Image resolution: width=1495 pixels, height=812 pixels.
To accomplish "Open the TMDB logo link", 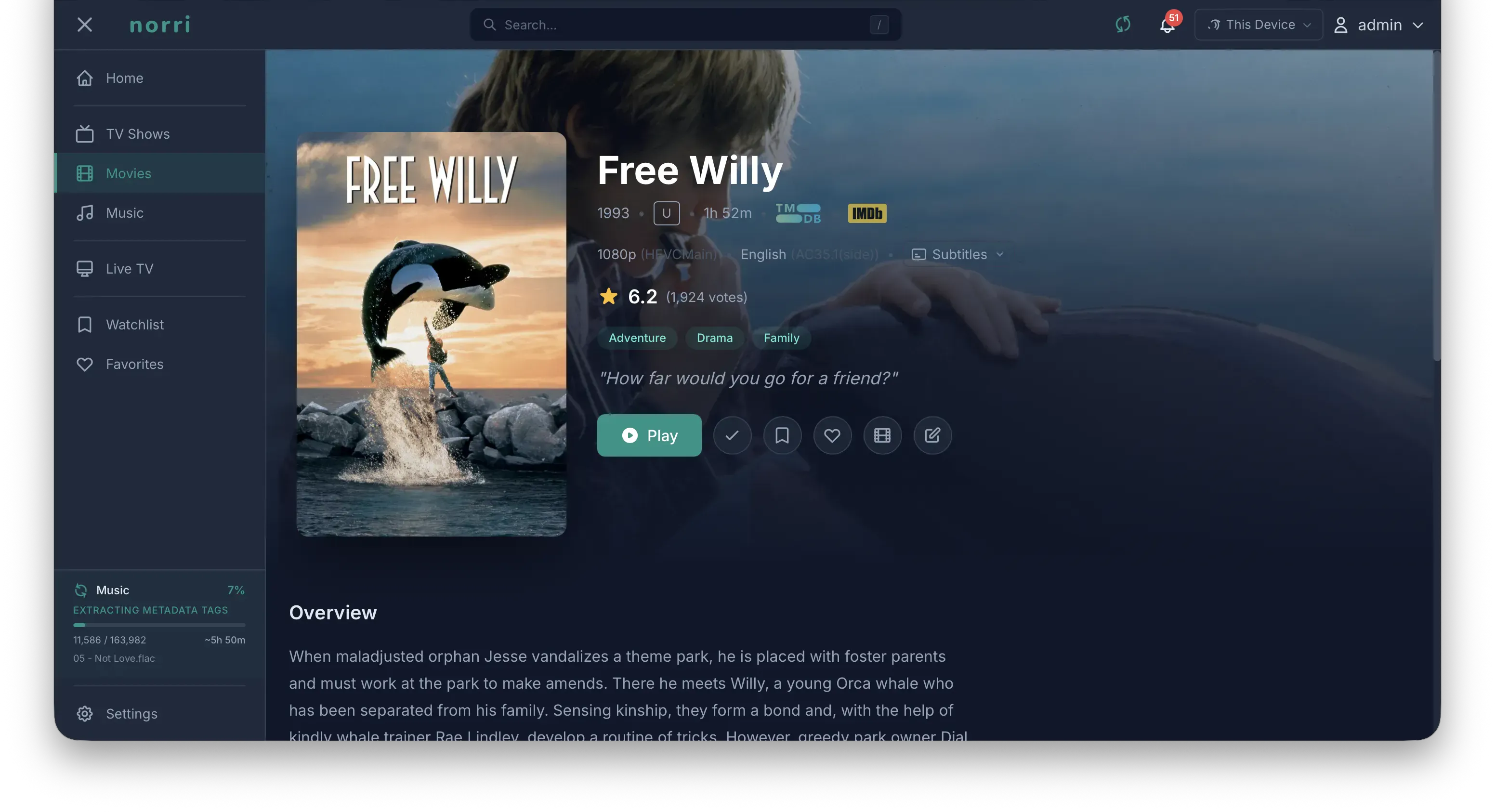I will [799, 213].
